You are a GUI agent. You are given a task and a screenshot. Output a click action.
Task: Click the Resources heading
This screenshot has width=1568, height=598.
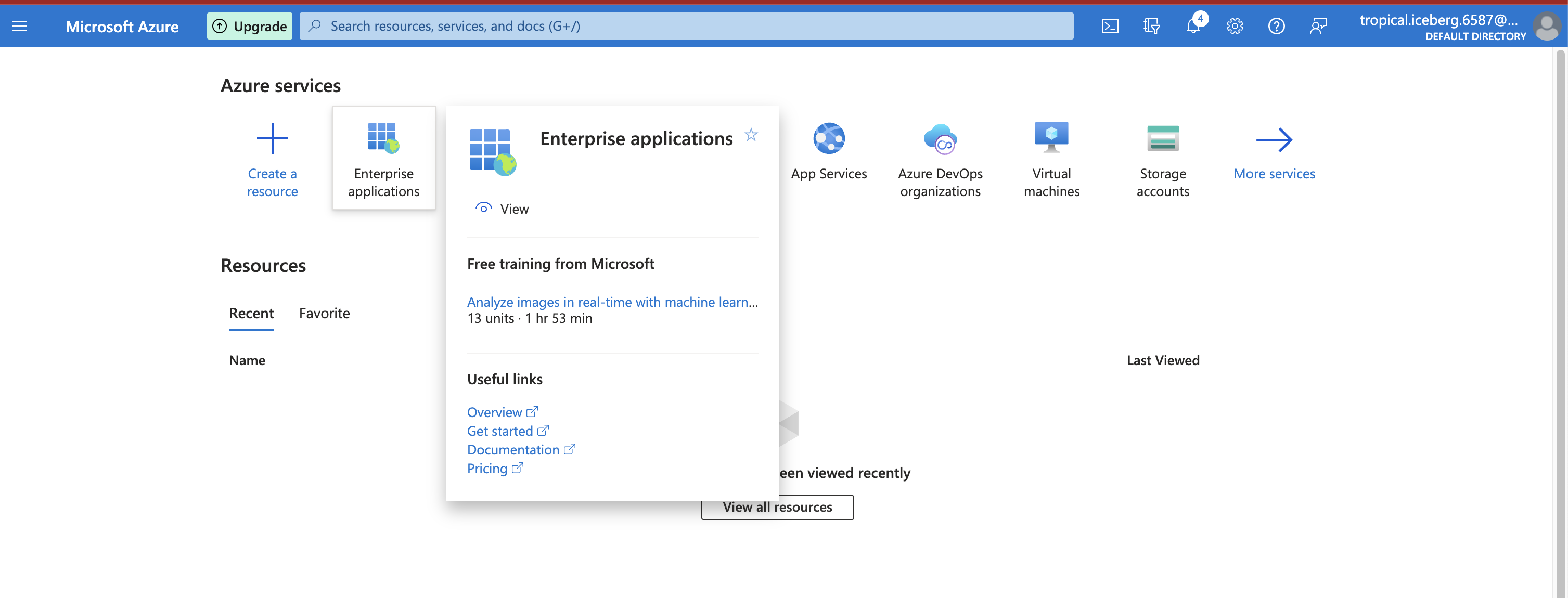click(263, 266)
